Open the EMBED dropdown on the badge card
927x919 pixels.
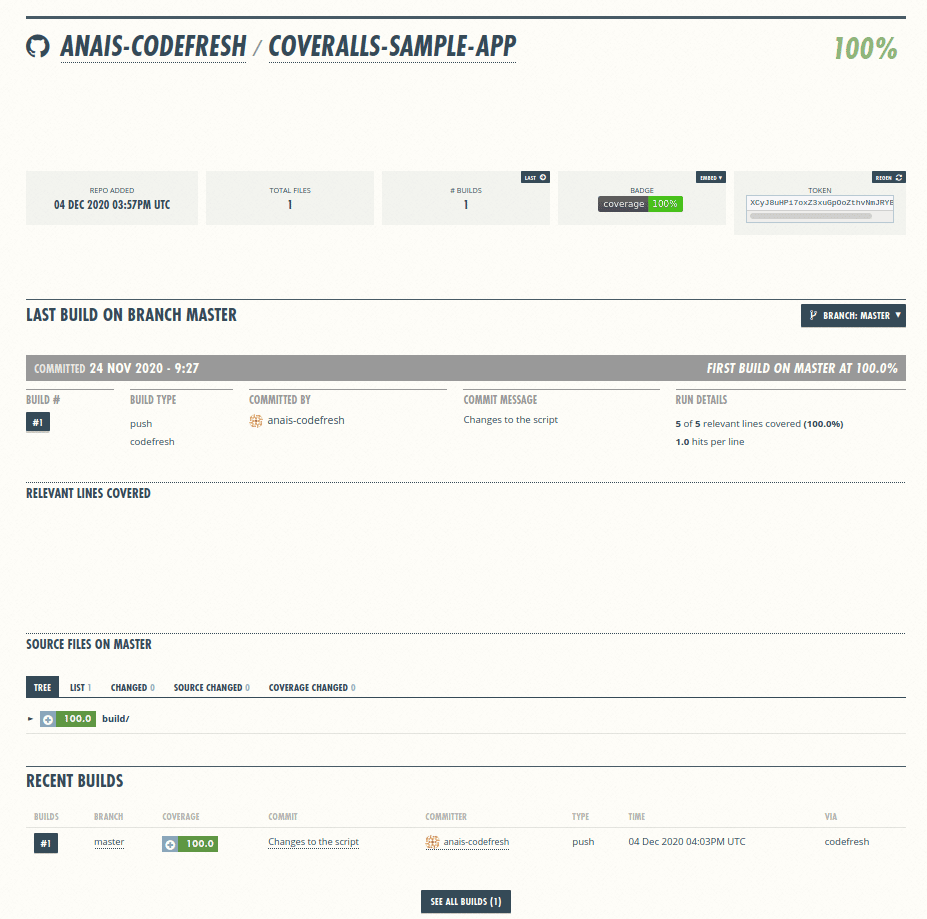coord(711,177)
